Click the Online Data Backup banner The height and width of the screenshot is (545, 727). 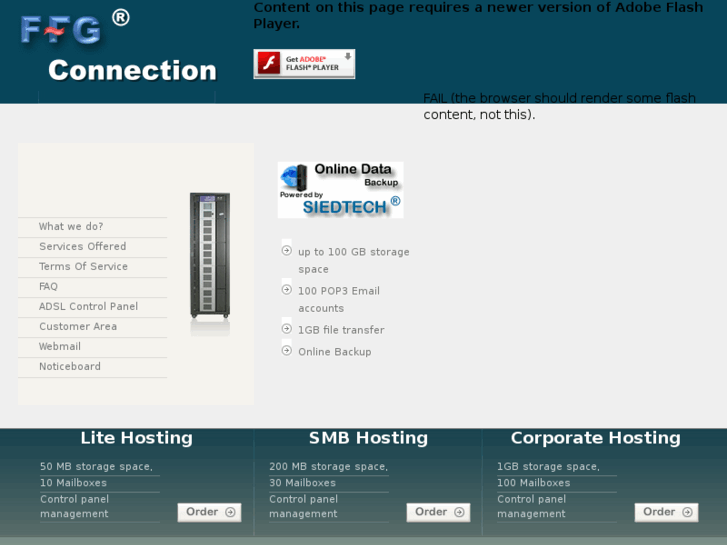click(341, 190)
